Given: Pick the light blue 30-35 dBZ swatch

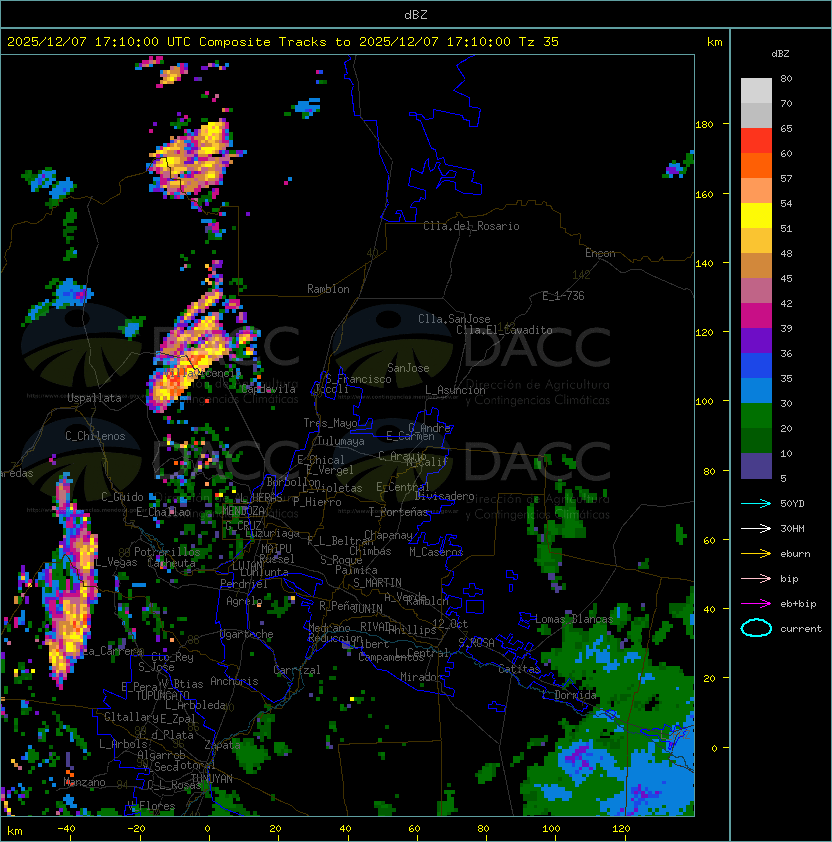Looking at the screenshot, I should [756, 390].
